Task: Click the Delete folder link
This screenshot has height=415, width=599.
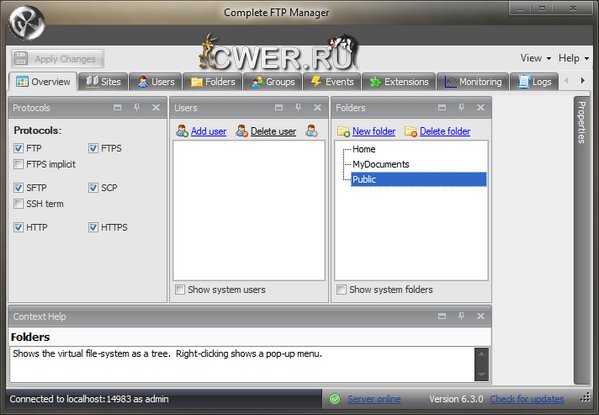Action: pyautogui.click(x=445, y=131)
